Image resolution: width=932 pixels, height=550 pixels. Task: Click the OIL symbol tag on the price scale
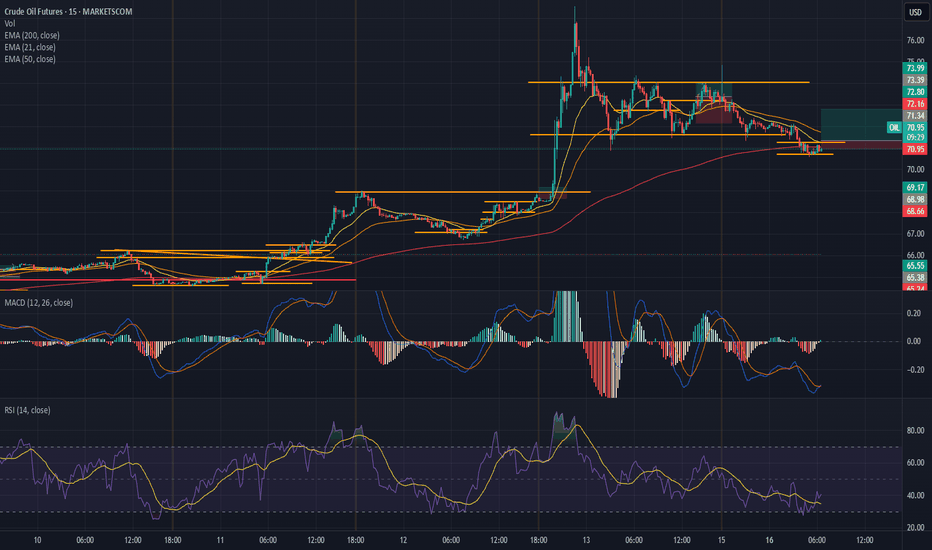(x=893, y=128)
